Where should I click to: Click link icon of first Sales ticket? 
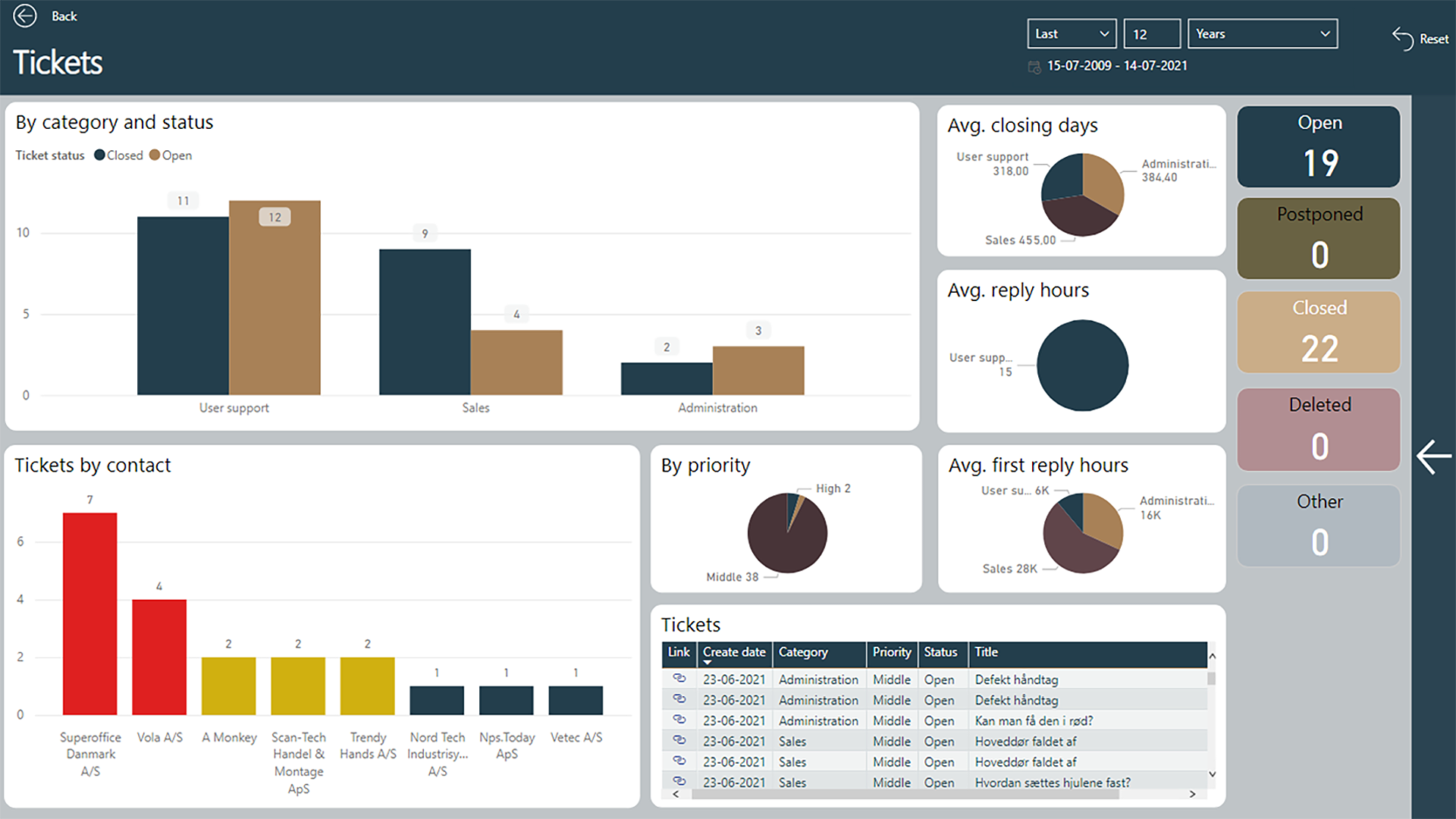(x=679, y=740)
